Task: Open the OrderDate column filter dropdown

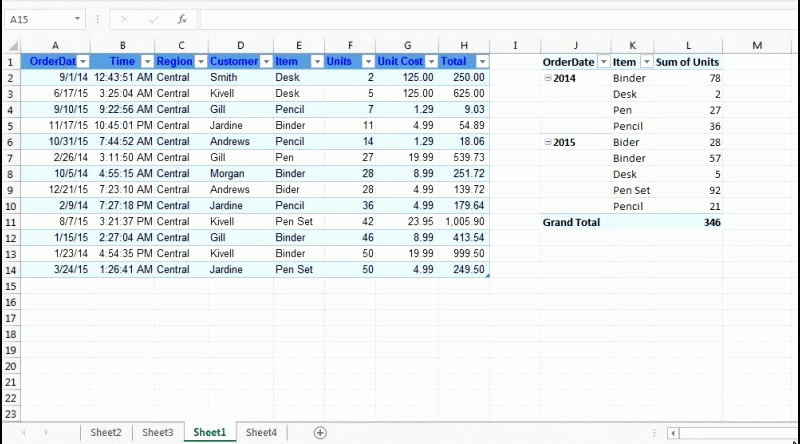Action: (83, 62)
